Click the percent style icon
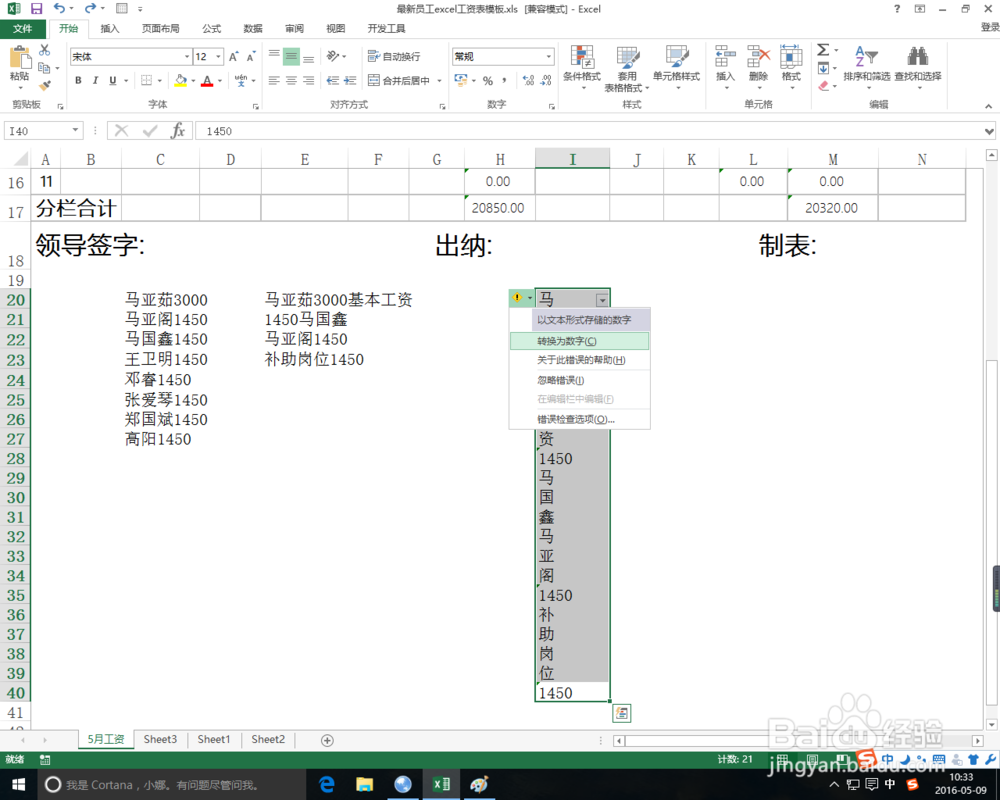Viewport: 1000px width, 800px height. click(x=488, y=81)
